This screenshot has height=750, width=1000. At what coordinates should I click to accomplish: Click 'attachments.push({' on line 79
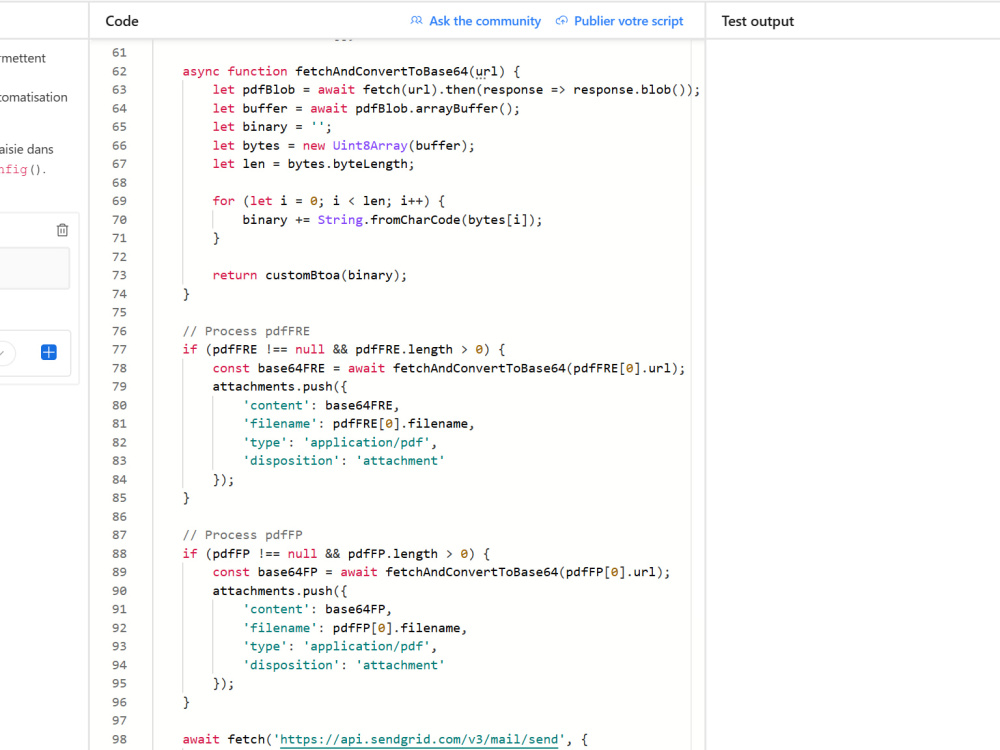coord(280,386)
